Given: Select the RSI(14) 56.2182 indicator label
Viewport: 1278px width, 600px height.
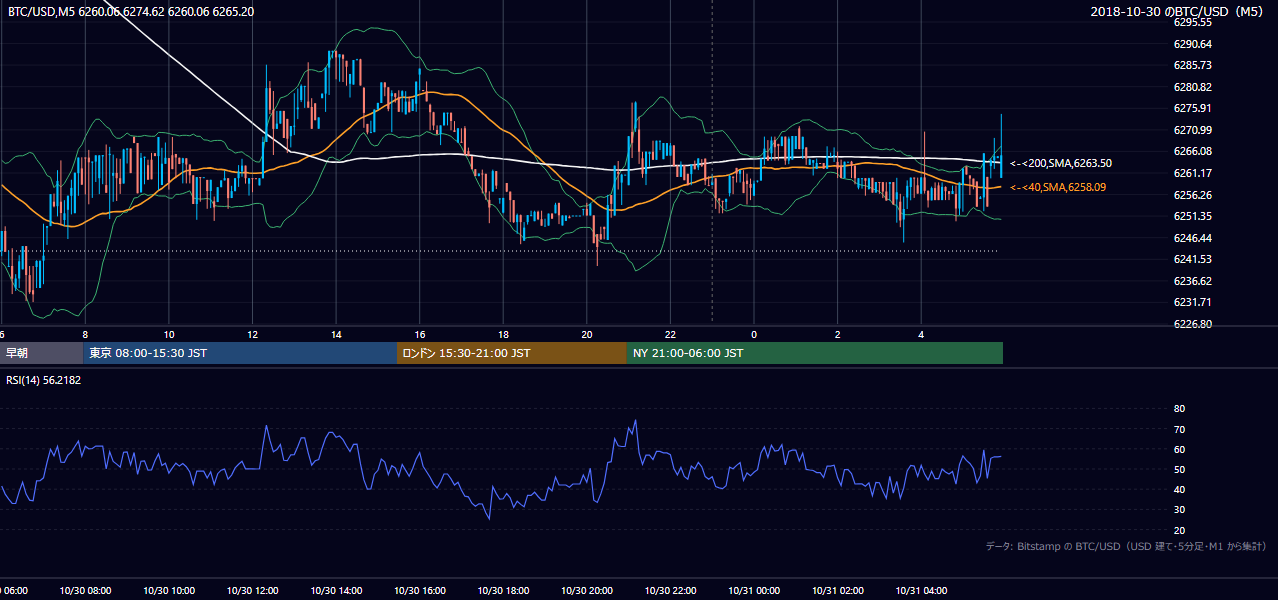Looking at the screenshot, I should coord(44,381).
